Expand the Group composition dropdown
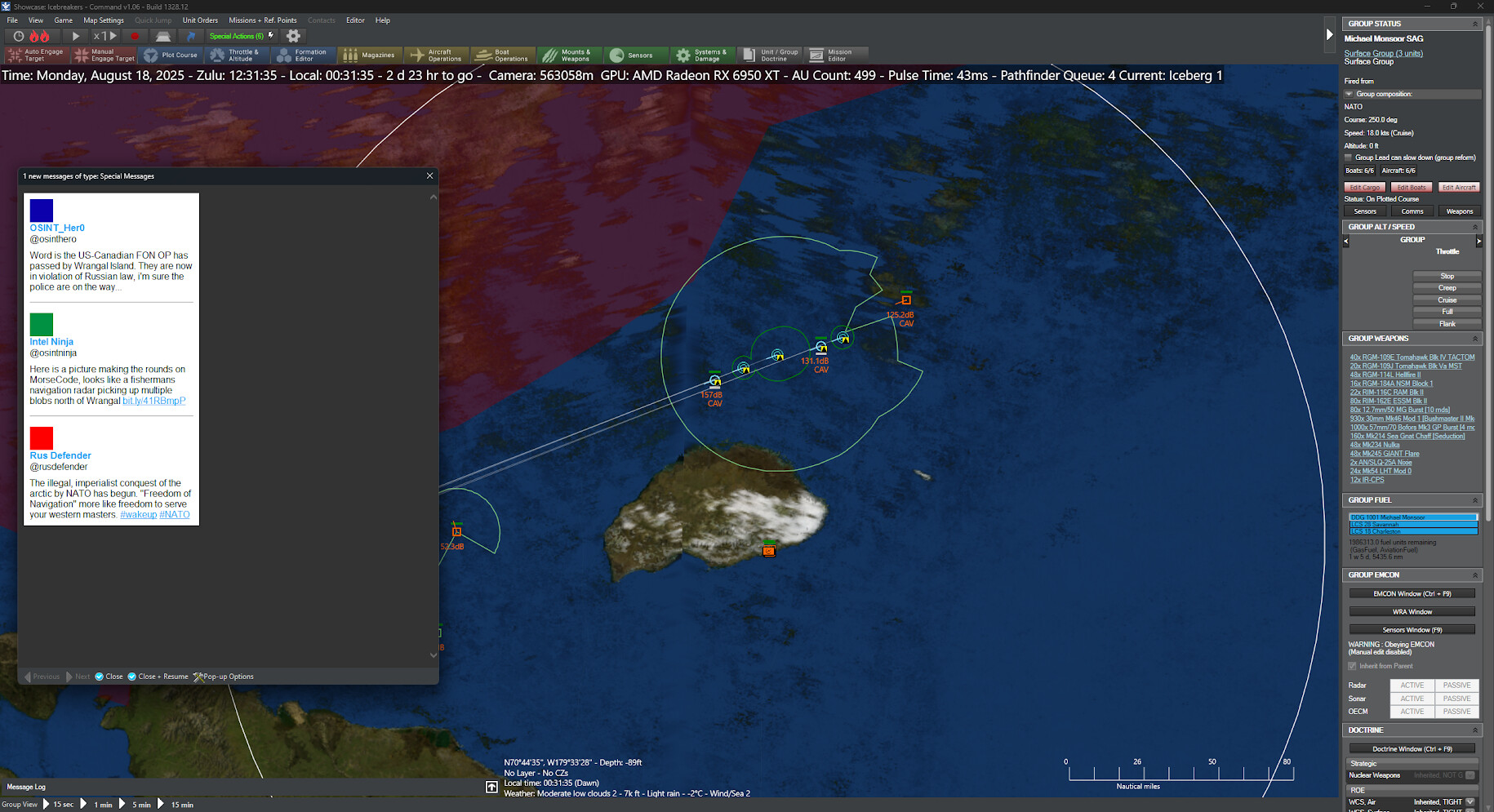 1348,93
